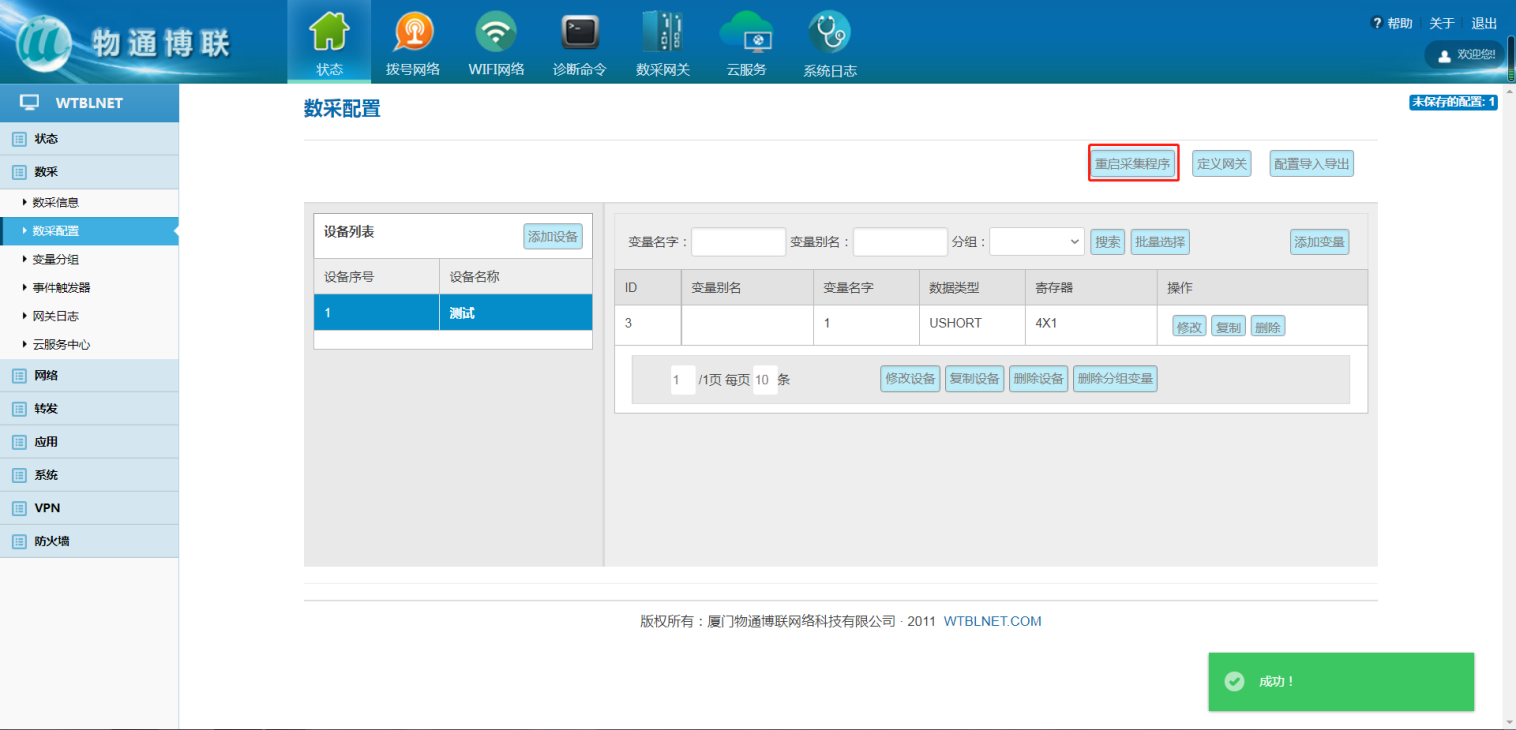Viewport: 1516px width, 730px height.
Task: Click the 删除设备 button
Action: tap(1038, 379)
